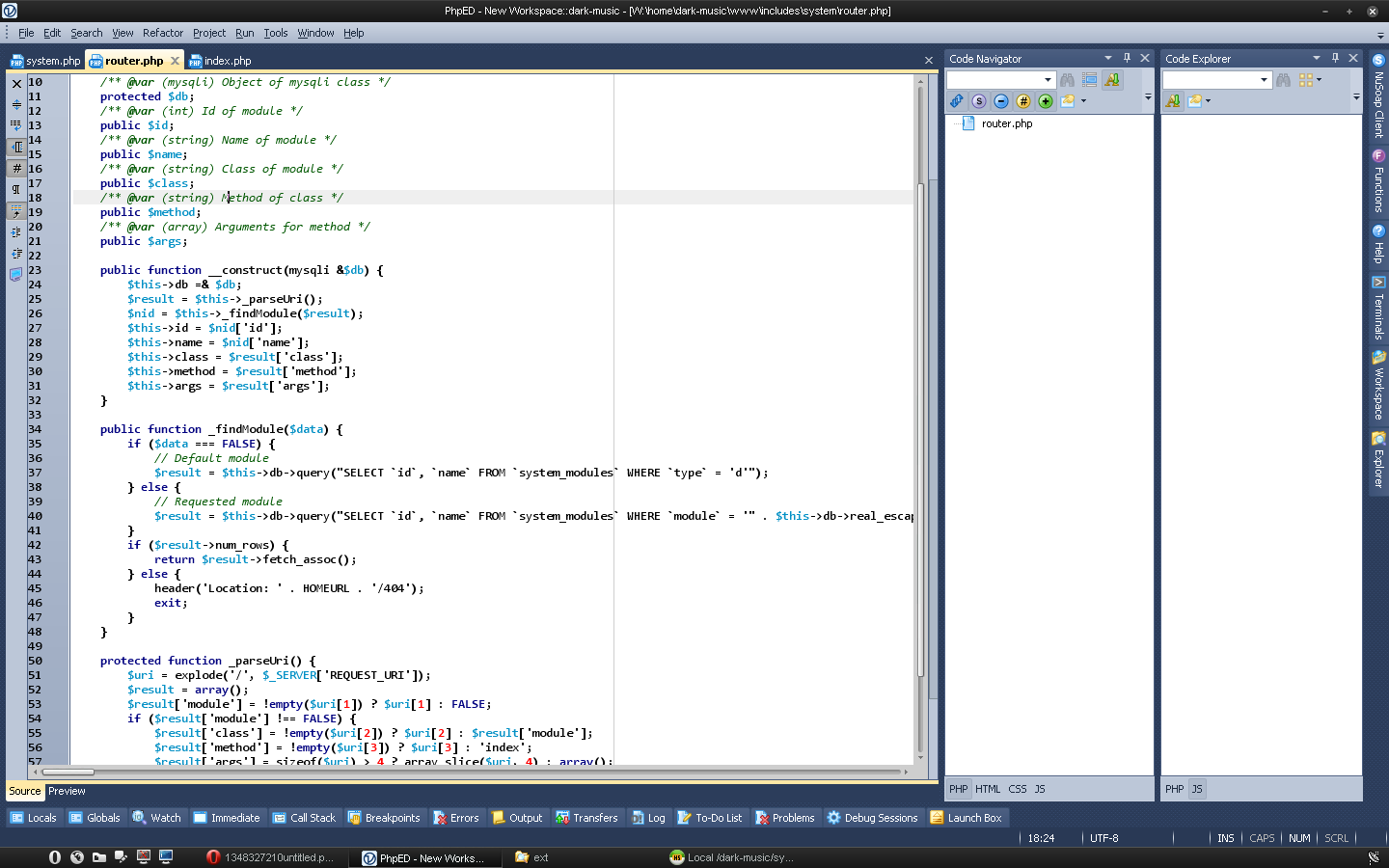Viewport: 1389px width, 868px height.
Task: Click the sync arrows icon in Code Navigator
Action: [x=956, y=101]
